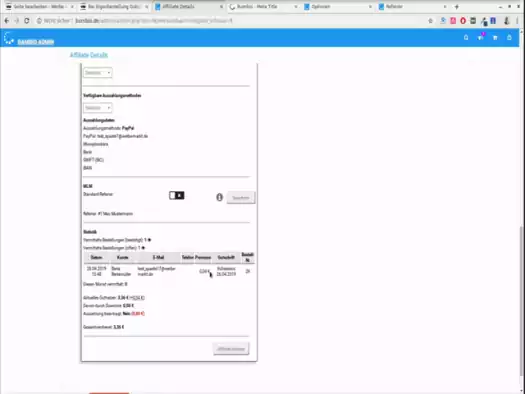Click the dot next to confirmed orders count
The width and height of the screenshot is (525, 394).
pos(149,240)
